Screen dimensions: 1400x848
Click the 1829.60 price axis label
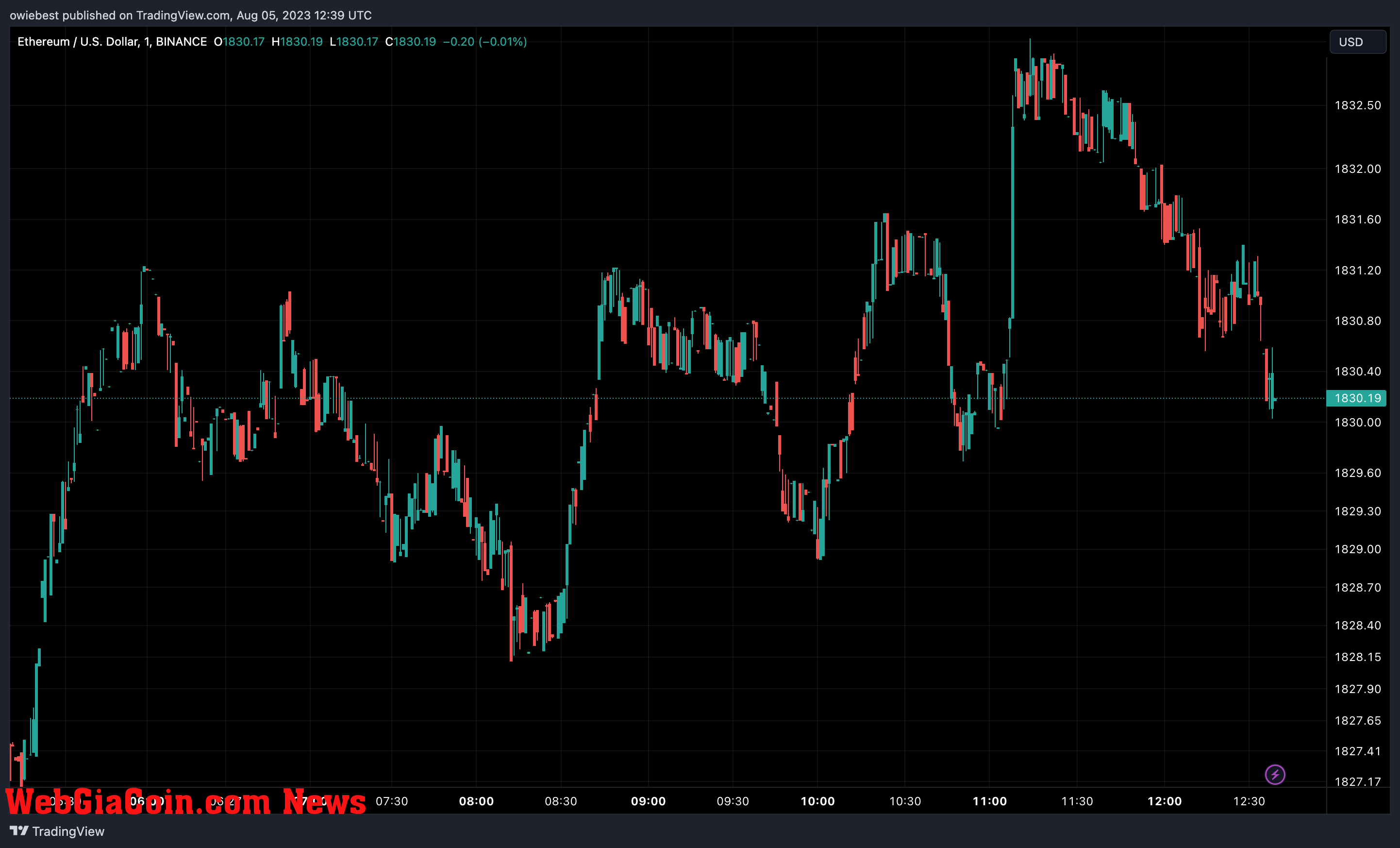(x=1357, y=473)
